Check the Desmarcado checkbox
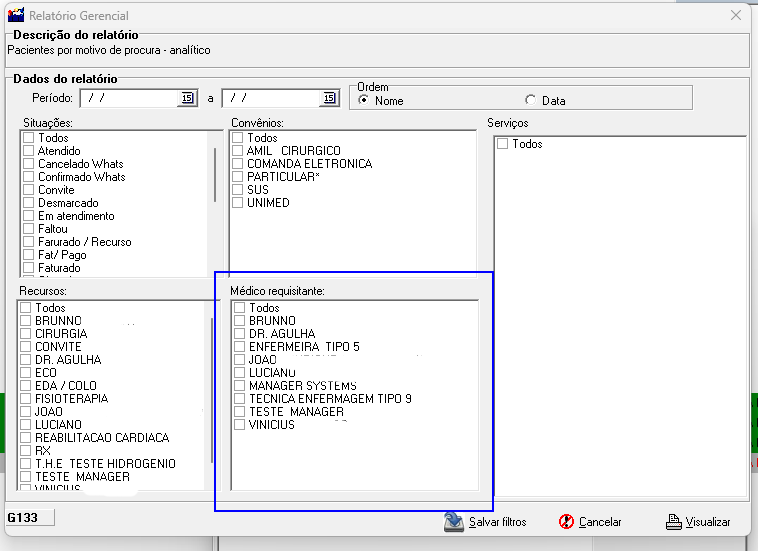This screenshot has height=551, width=758. click(x=29, y=203)
